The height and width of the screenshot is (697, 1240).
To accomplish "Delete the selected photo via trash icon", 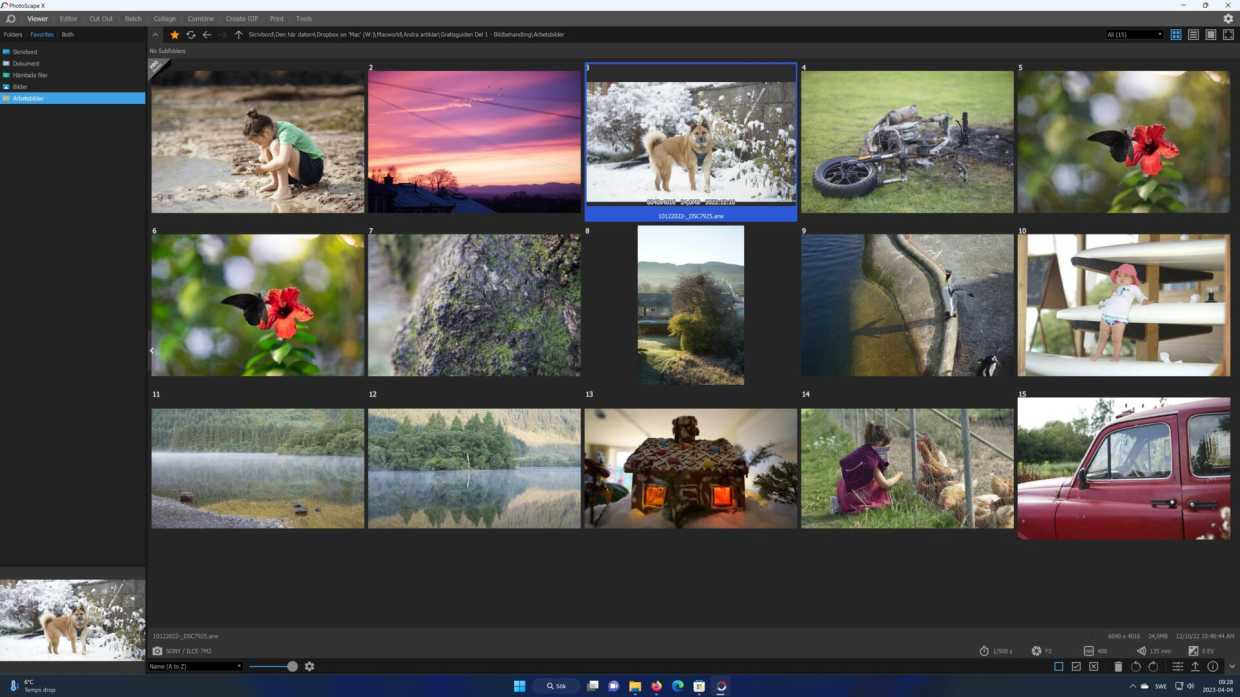I will pos(1118,666).
